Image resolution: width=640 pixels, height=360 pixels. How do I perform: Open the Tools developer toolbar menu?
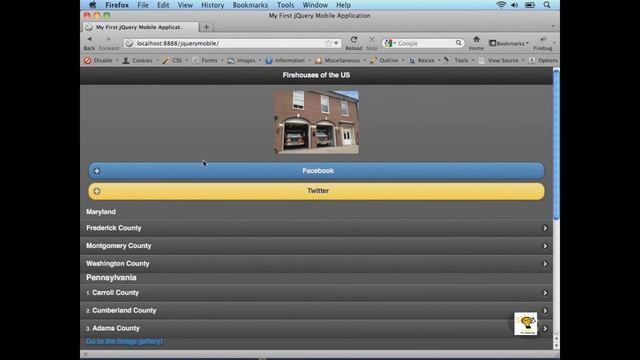coord(459,60)
